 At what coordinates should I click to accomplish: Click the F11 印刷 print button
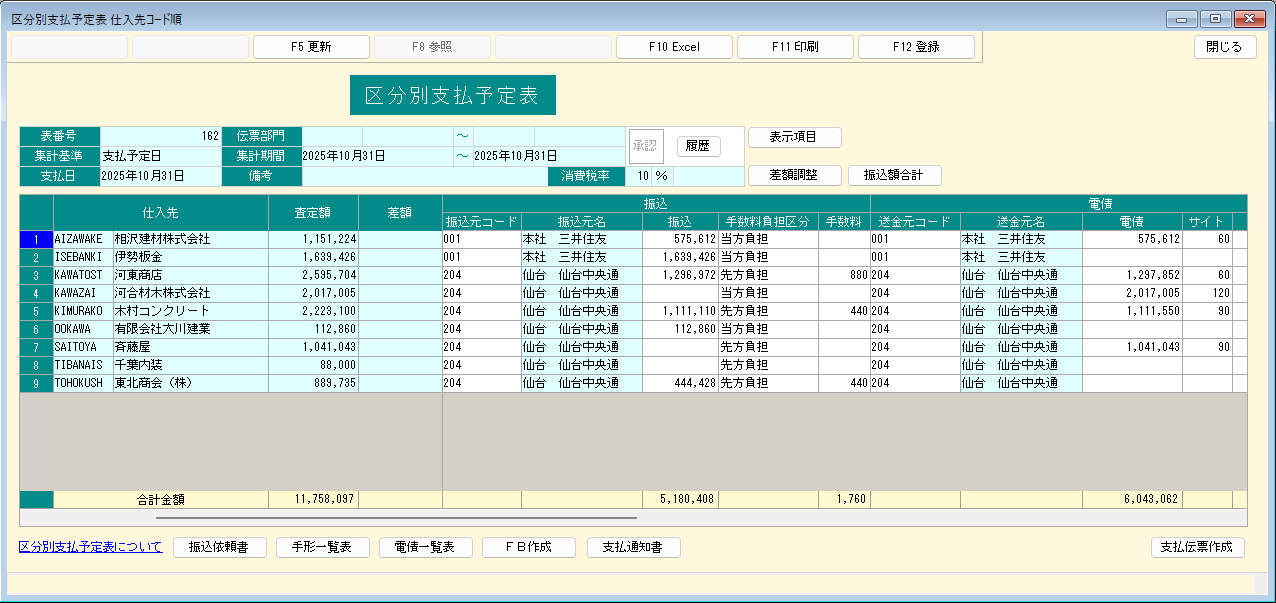point(795,47)
